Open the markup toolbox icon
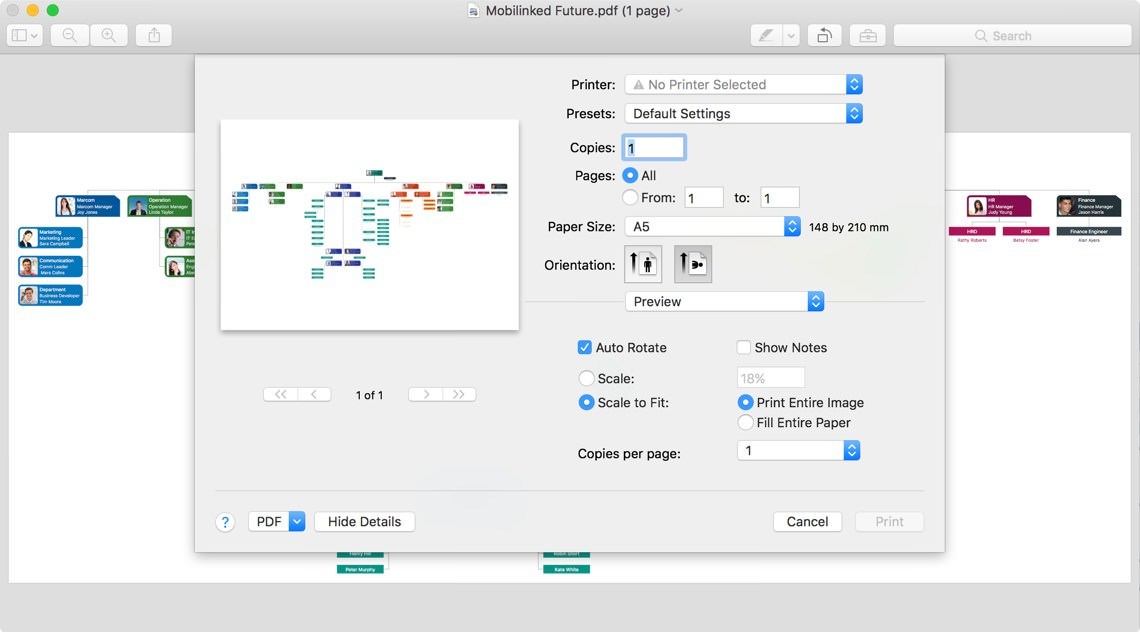Screen dimensions: 1140x632 pyautogui.click(x=867, y=35)
